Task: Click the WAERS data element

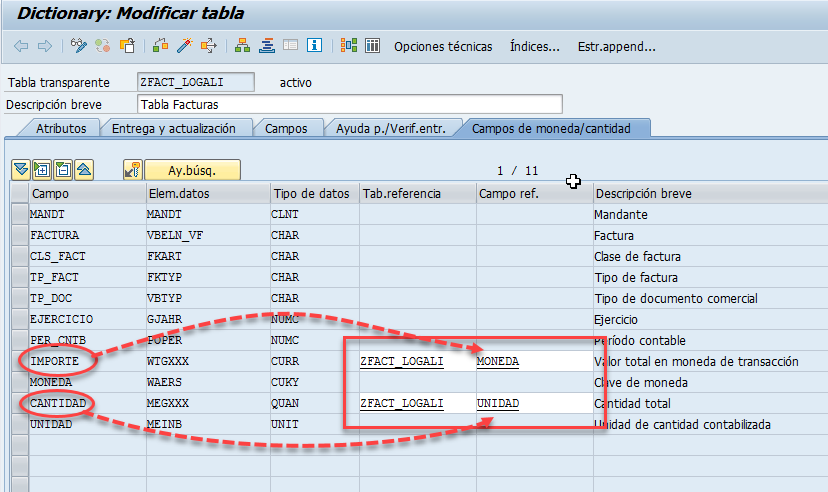Action: point(164,382)
